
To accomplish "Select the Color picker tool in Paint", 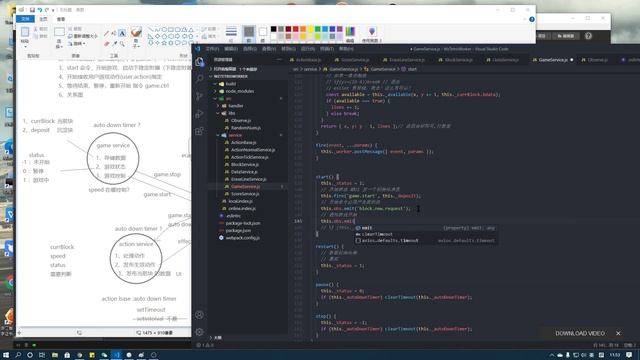I will [114, 43].
